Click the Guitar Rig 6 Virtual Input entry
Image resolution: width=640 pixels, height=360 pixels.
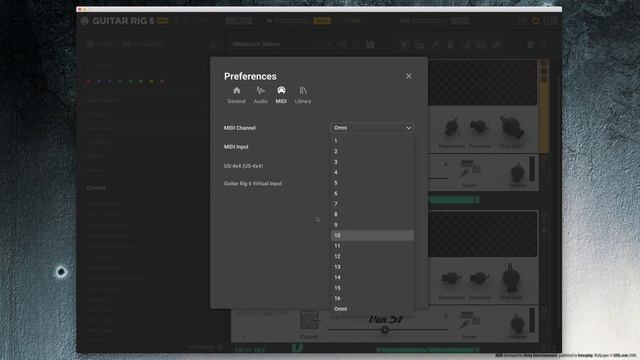[253, 184]
